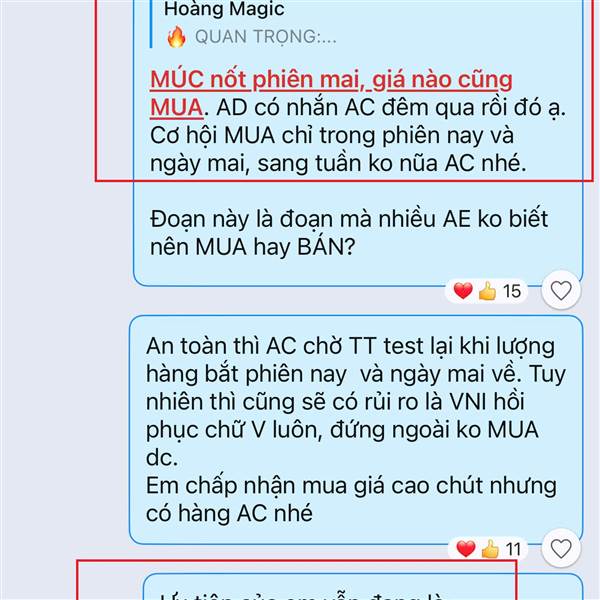Tap the Hoàng Magic name in the quoted reply
Screen dimensions: 600x600
[x=224, y=9]
